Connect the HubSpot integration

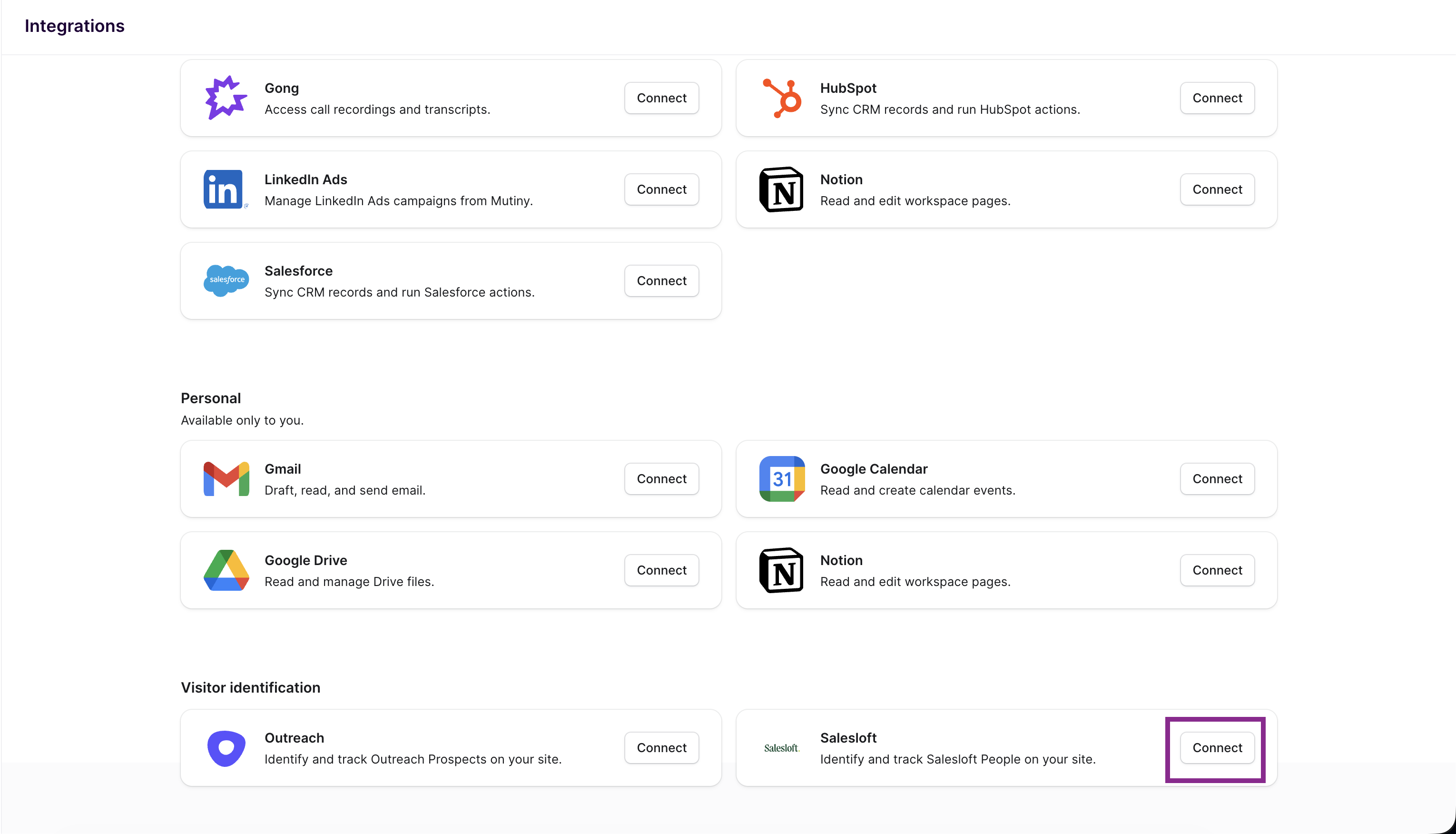click(1217, 98)
